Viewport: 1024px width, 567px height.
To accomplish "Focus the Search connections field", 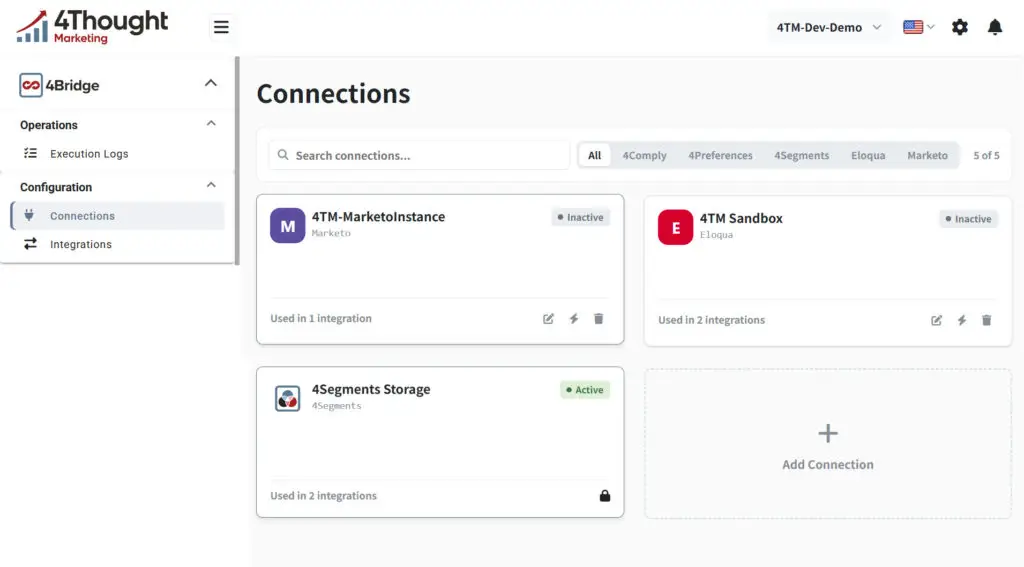I will point(419,155).
